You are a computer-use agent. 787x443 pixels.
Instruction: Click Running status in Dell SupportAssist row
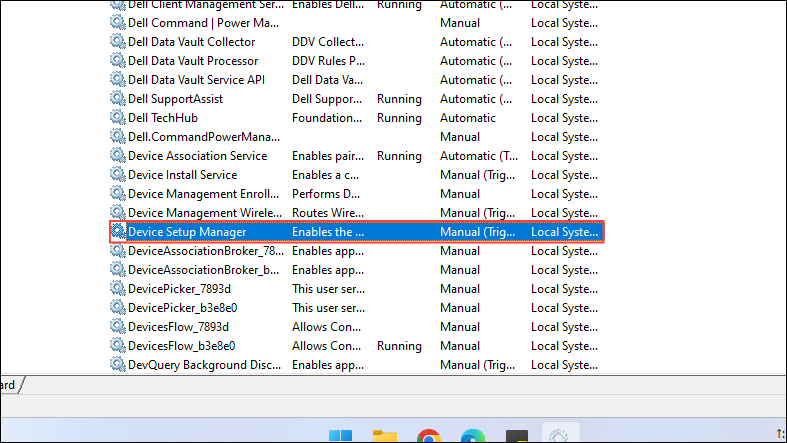click(399, 99)
